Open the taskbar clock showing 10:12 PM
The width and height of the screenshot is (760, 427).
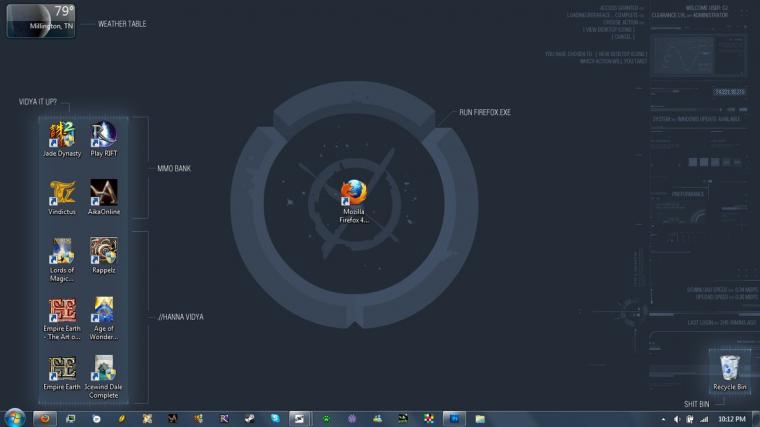[733, 419]
